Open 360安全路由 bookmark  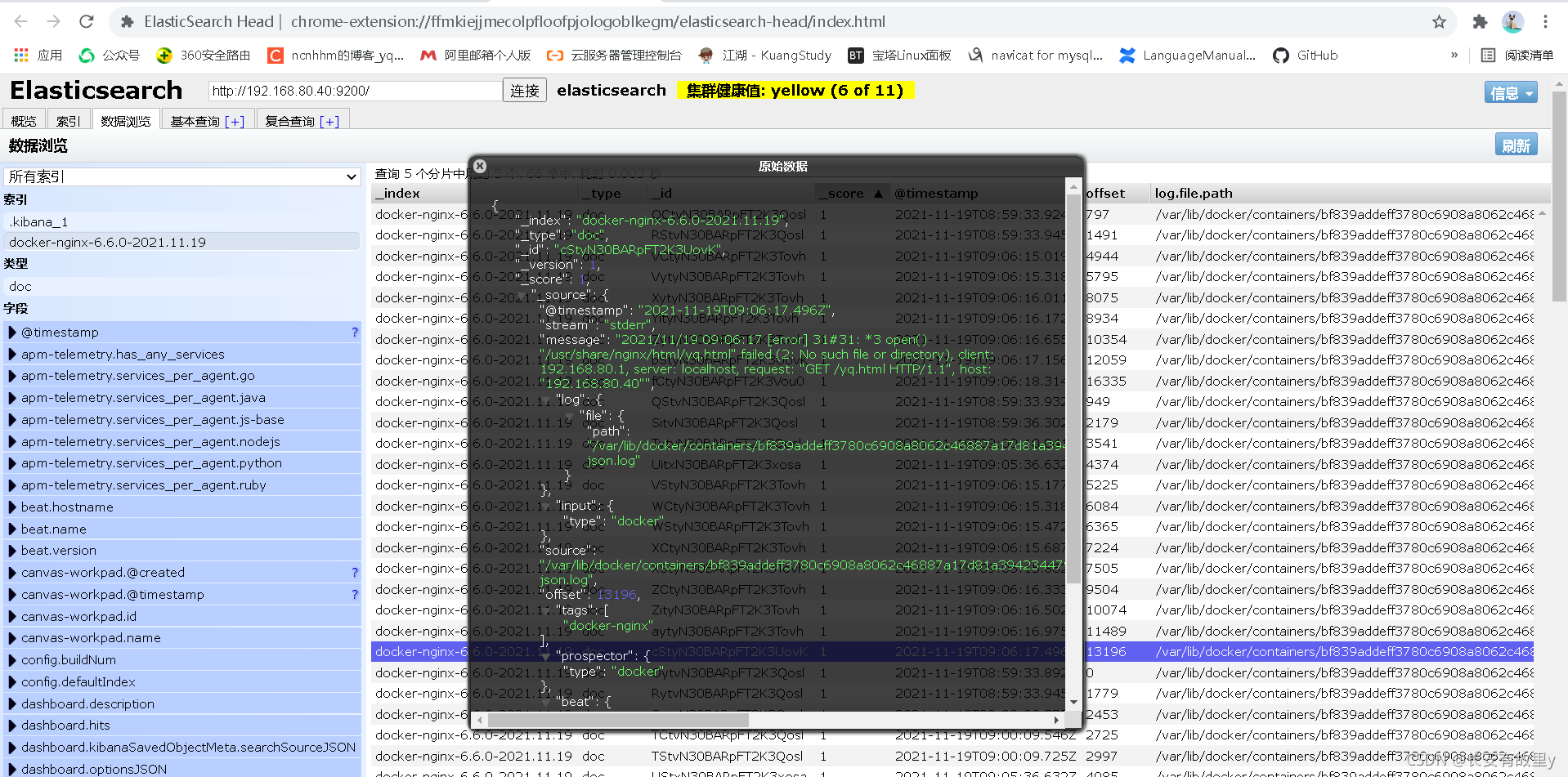coord(204,55)
